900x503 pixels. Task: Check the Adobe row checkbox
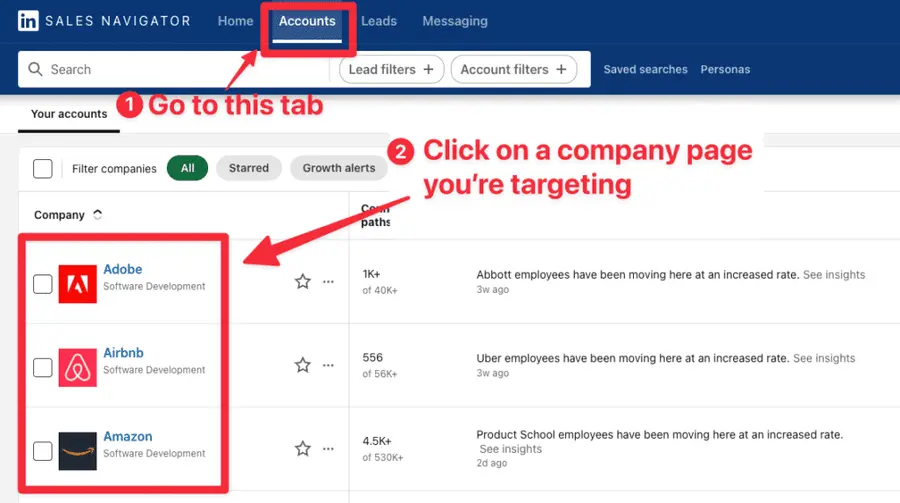[x=42, y=284]
